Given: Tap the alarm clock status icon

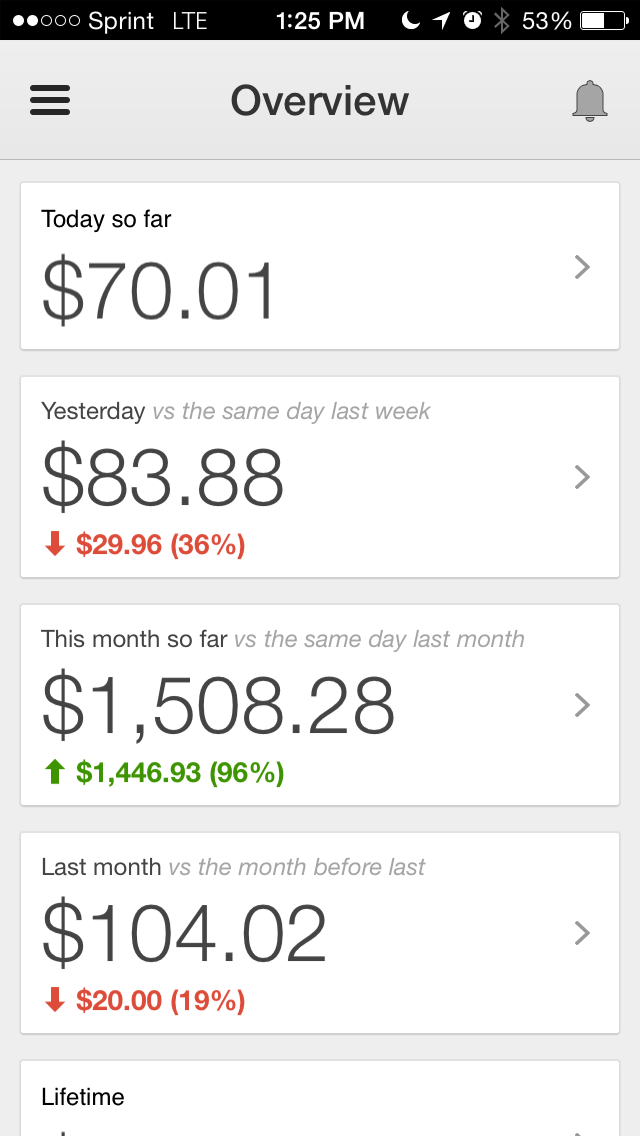Looking at the screenshot, I should click(x=474, y=20).
